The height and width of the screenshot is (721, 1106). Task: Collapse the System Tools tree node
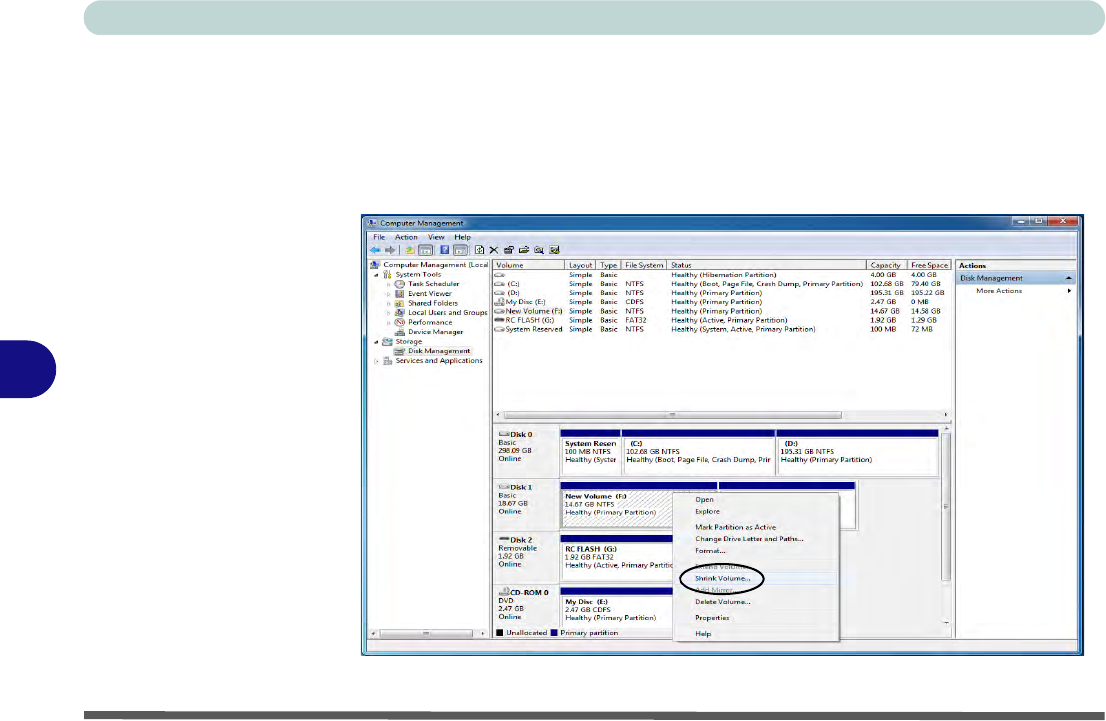click(x=376, y=274)
